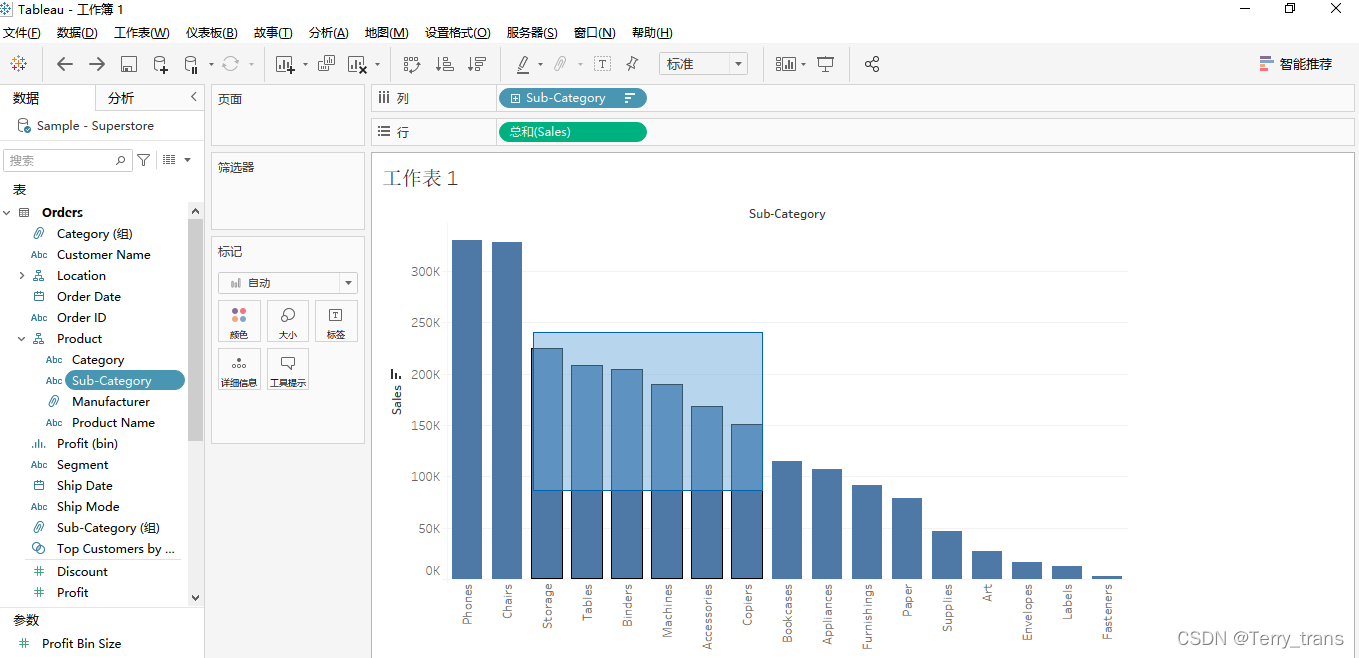Add a new data source icon
This screenshot has width=1359, height=658.
[160, 64]
